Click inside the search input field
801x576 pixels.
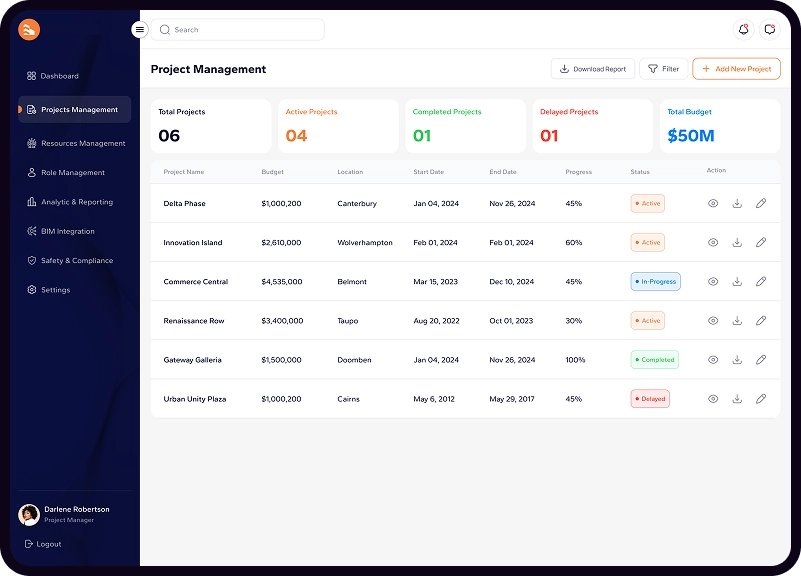click(x=240, y=30)
